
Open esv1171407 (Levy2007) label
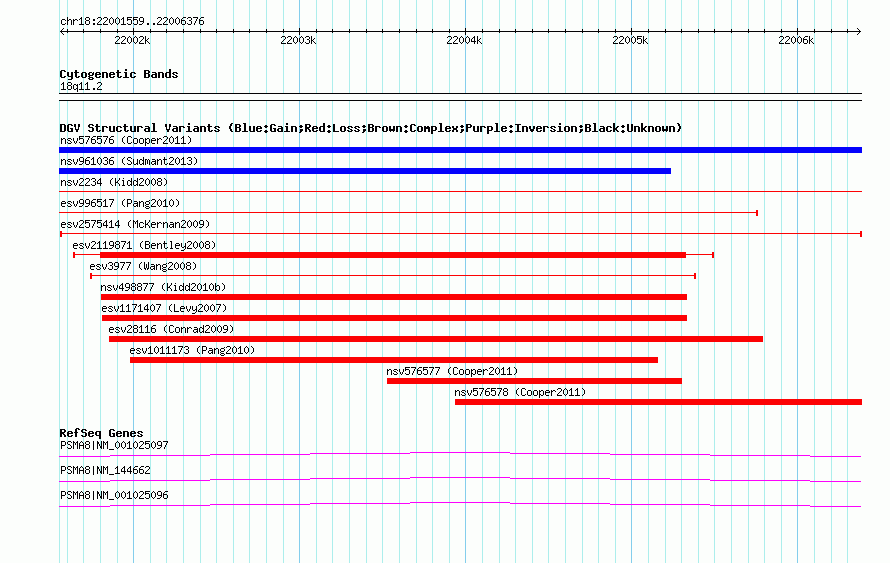click(x=164, y=308)
